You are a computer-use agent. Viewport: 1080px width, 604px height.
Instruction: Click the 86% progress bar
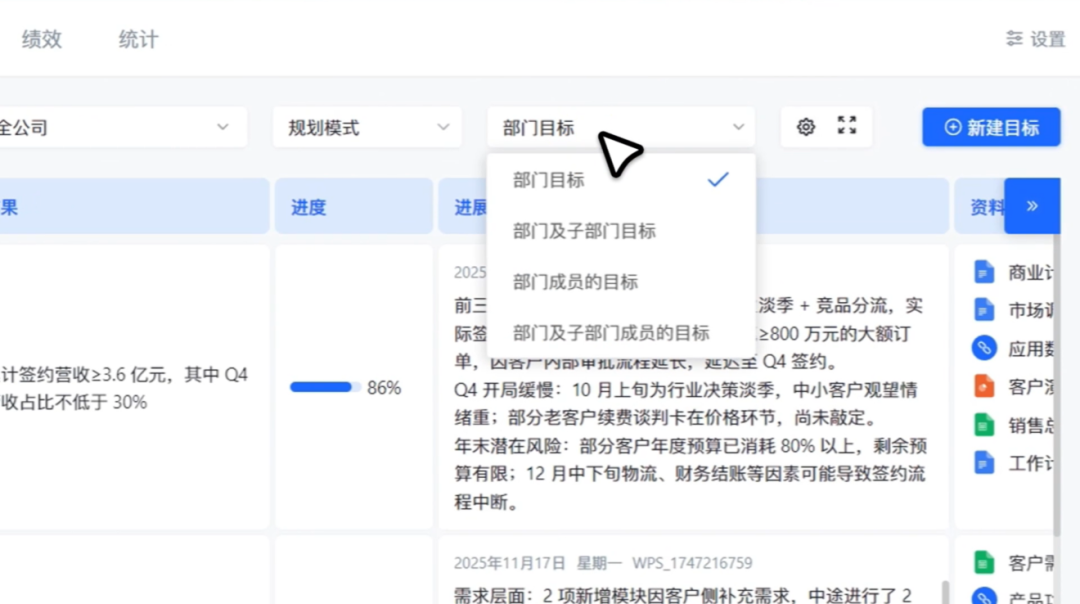click(324, 387)
